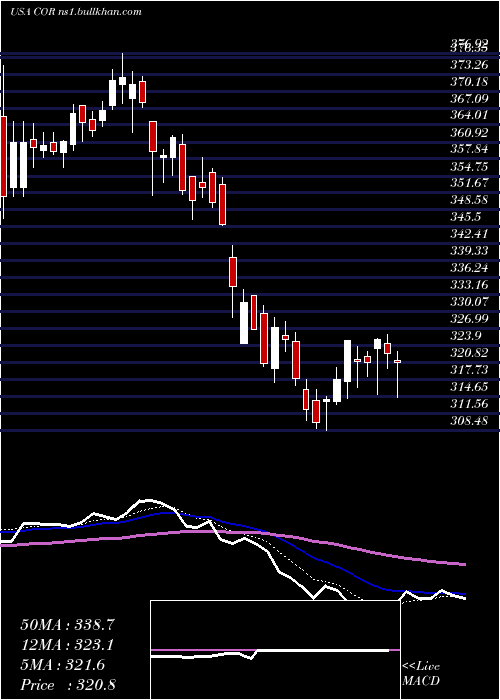Viewport: 500px width, 700px height.
Task: Click the 370.18 price level label
Action: (x=469, y=82)
